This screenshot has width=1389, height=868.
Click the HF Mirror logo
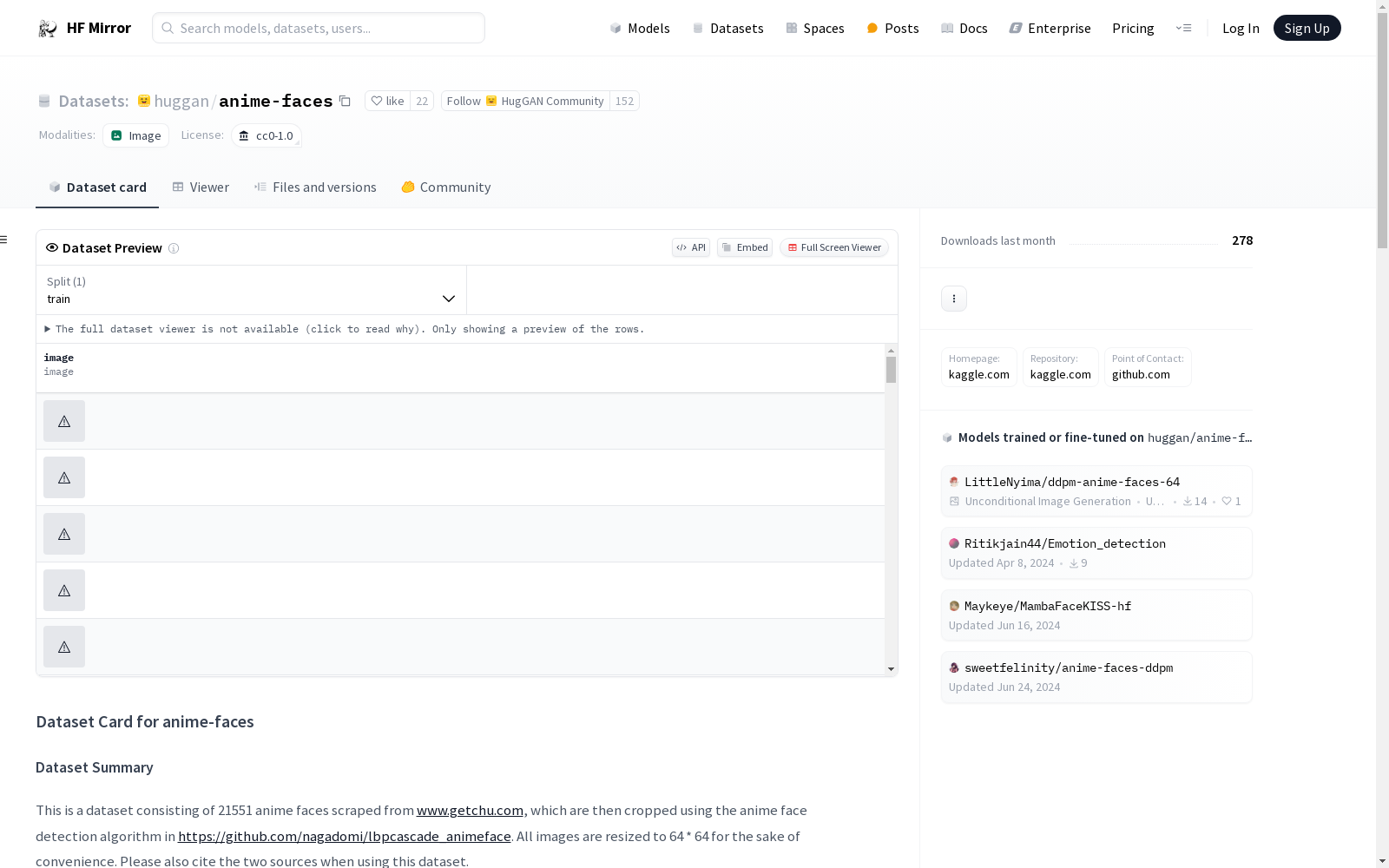click(84, 28)
